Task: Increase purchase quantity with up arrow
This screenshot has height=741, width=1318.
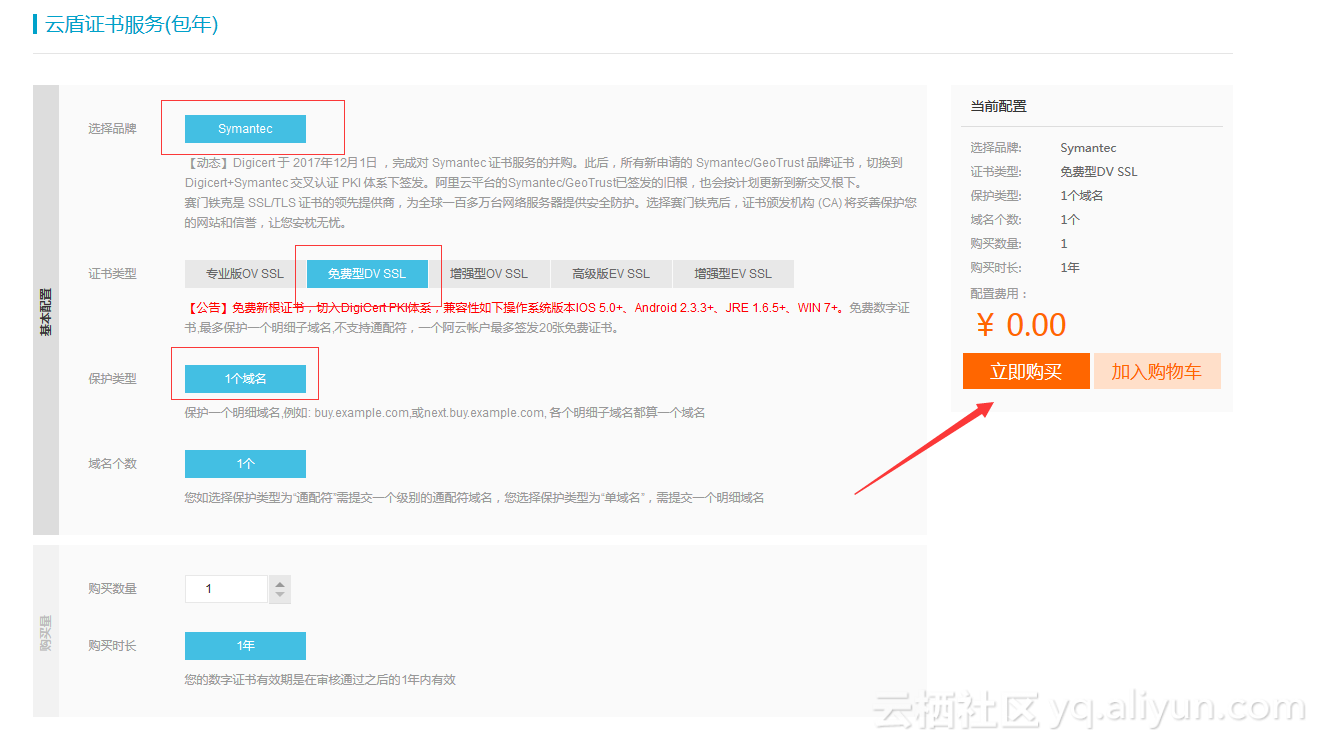Action: 280,583
